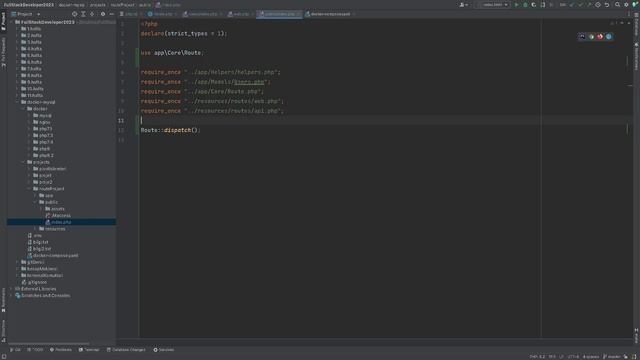Click the collapse all icon in Project panel
This screenshot has height=360, width=640.
(92, 14)
